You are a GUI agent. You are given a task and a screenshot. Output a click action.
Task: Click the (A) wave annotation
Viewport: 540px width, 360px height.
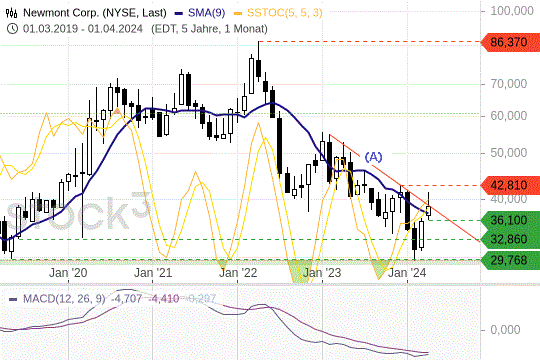pos(373,157)
